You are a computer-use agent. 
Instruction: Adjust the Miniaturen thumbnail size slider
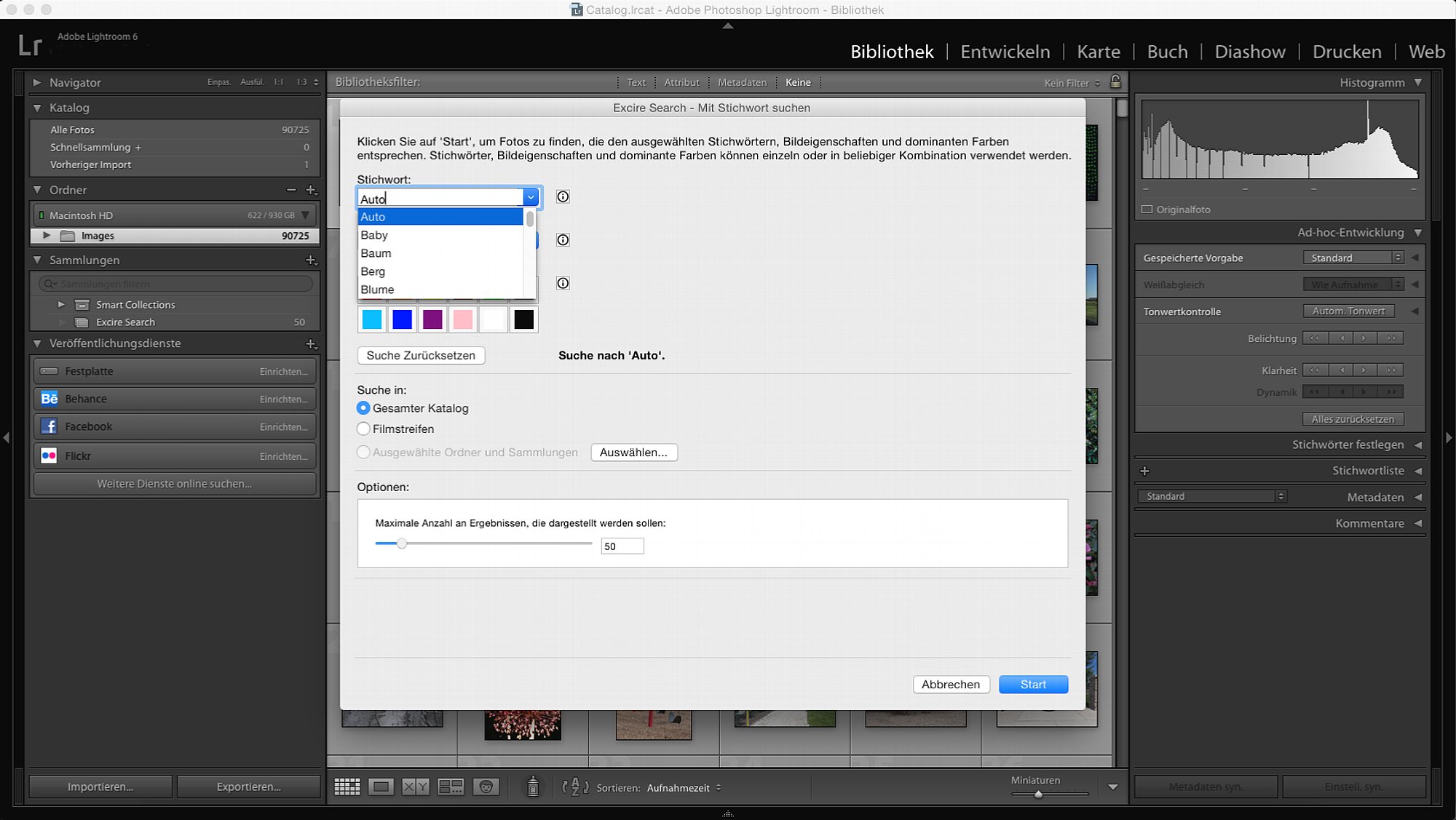1038,795
